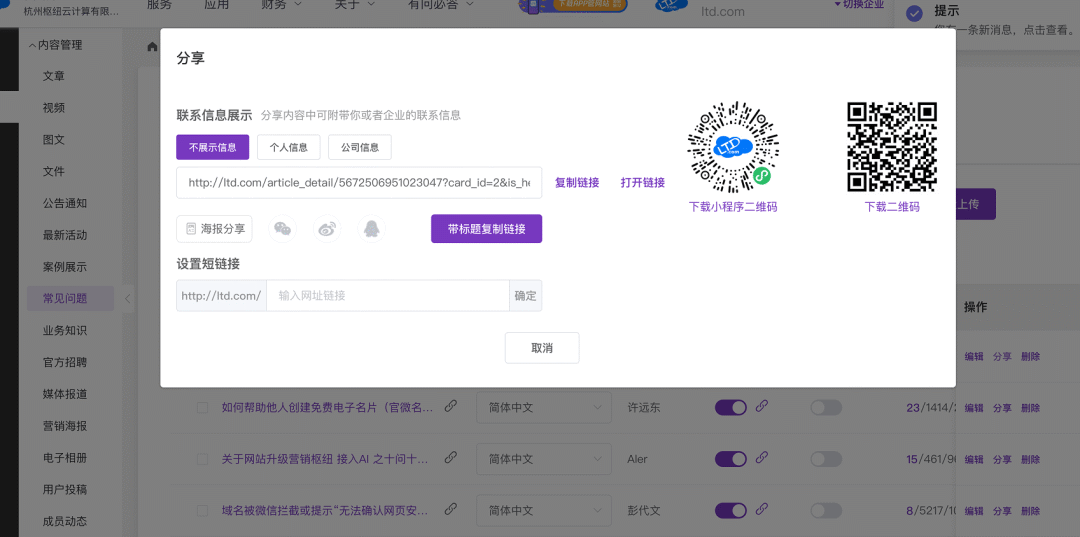The height and width of the screenshot is (537, 1080).
Task: Click 复制链接 link
Action: coord(577,182)
